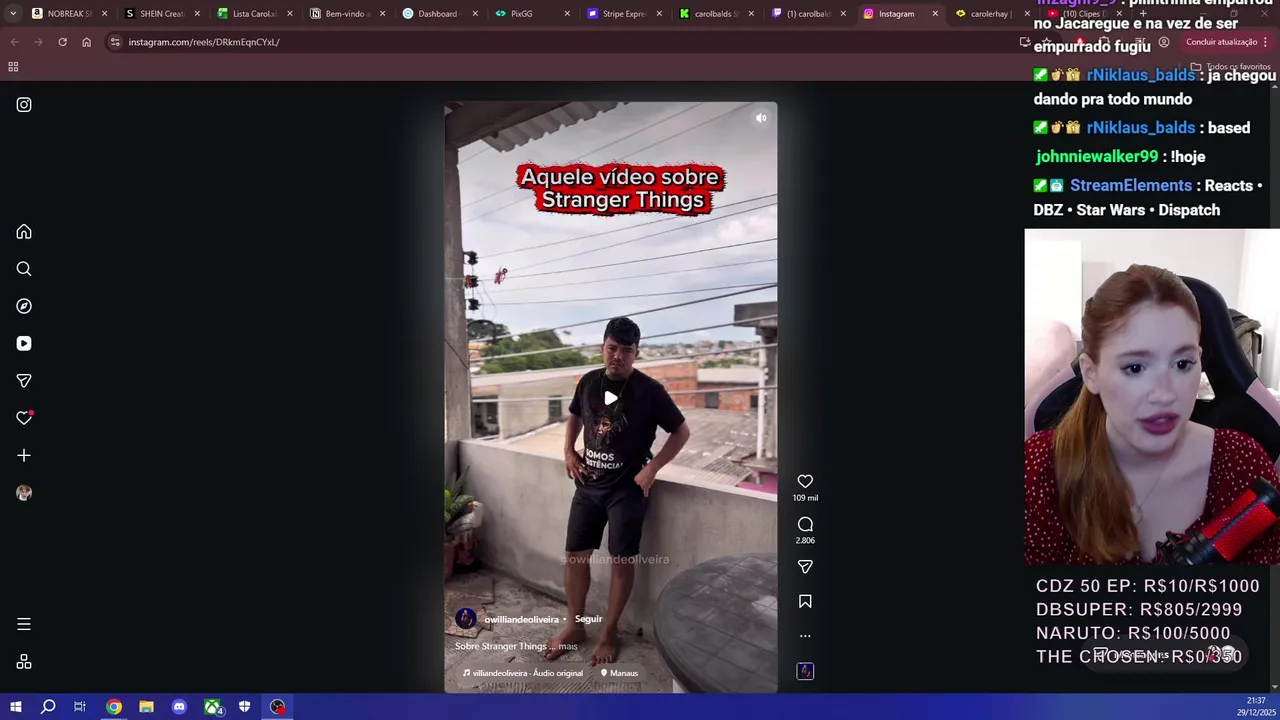Click rNiklaus_balds name beside 'based'
The height and width of the screenshot is (720, 1280).
[x=1141, y=128]
